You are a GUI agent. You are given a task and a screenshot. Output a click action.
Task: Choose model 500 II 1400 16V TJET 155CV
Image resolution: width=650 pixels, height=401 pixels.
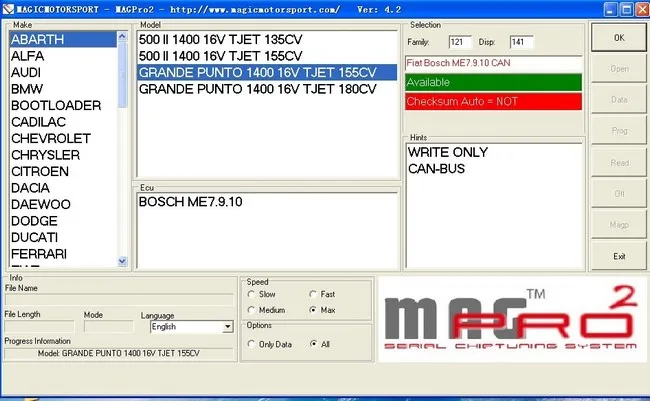click(267, 56)
